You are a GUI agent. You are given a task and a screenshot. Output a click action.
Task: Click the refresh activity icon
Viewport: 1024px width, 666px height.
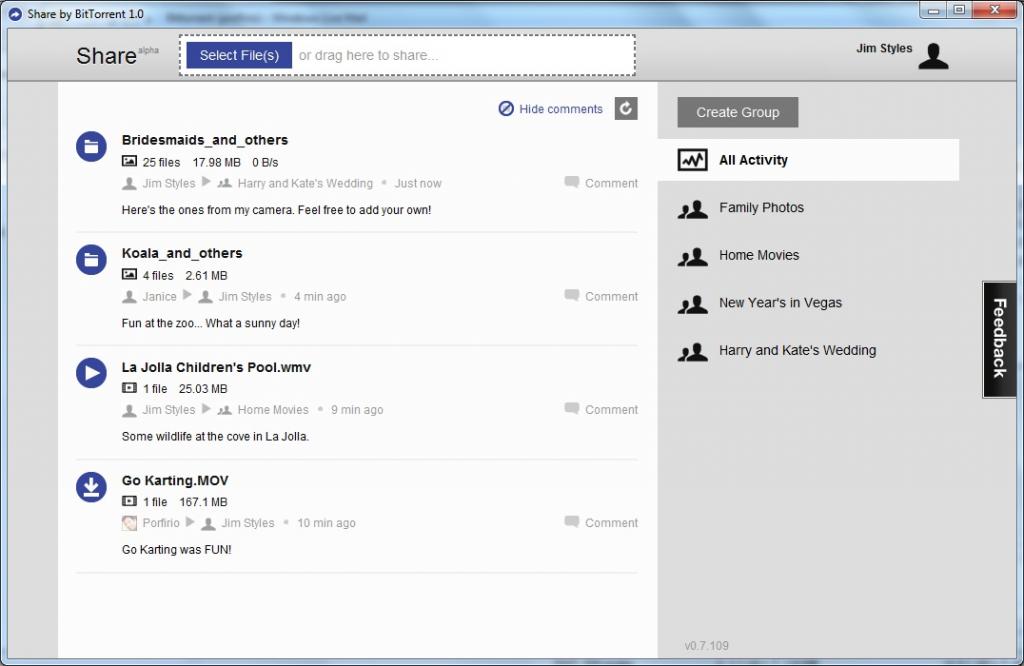[x=626, y=108]
